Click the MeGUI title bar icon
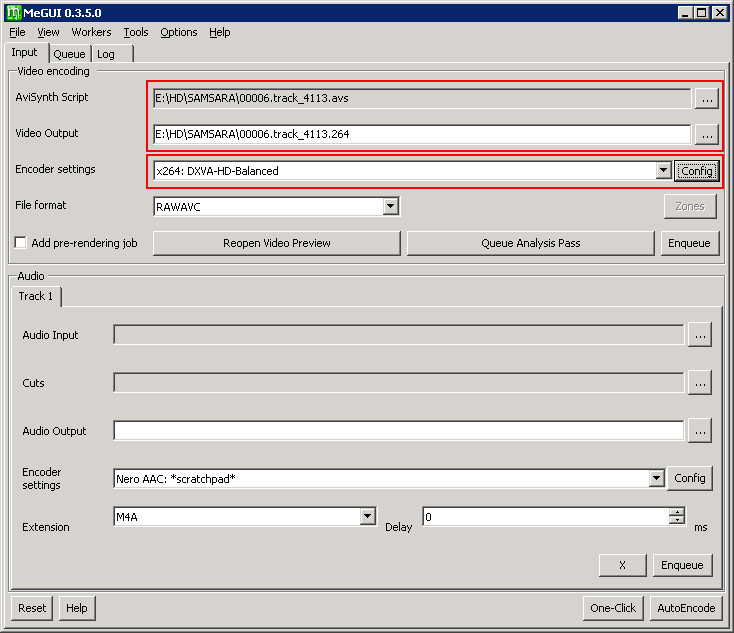 (14, 12)
